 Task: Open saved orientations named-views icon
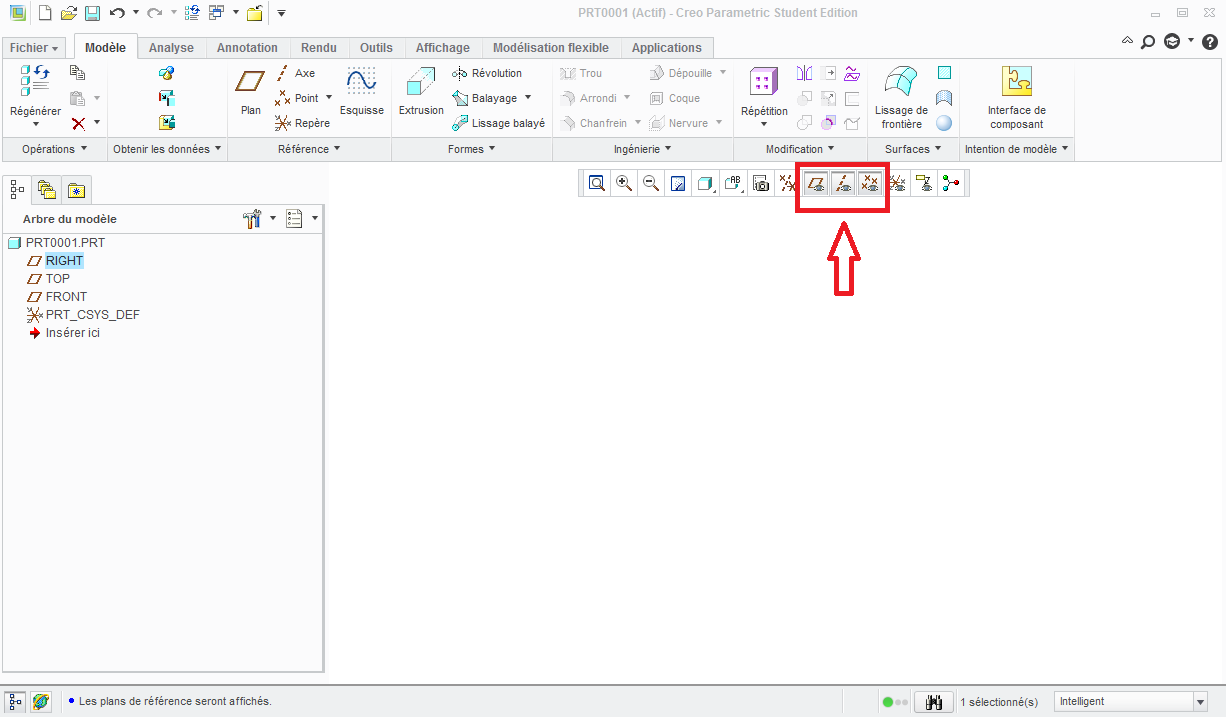pos(733,183)
